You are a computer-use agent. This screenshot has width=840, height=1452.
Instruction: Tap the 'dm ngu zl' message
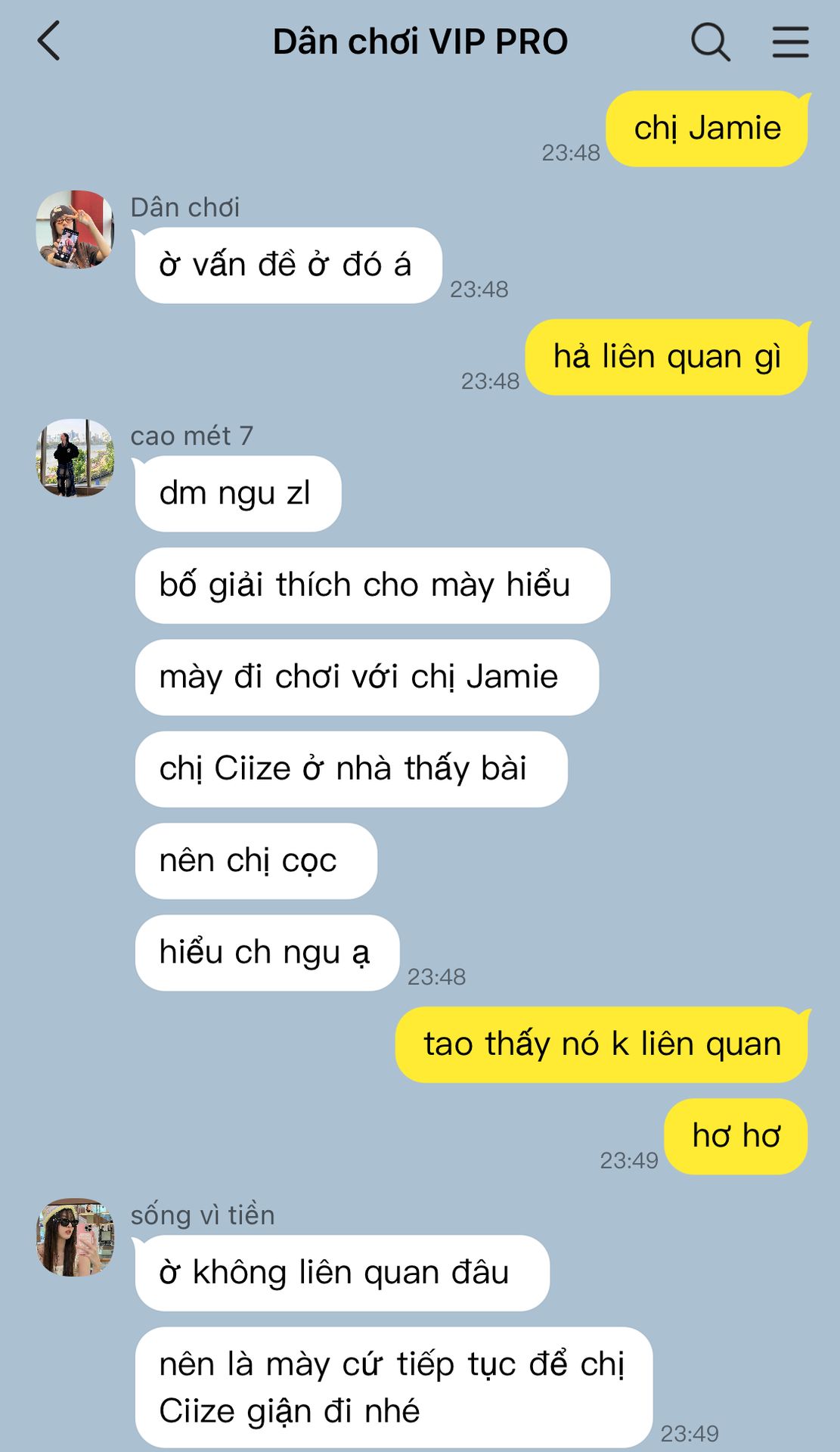coord(238,494)
